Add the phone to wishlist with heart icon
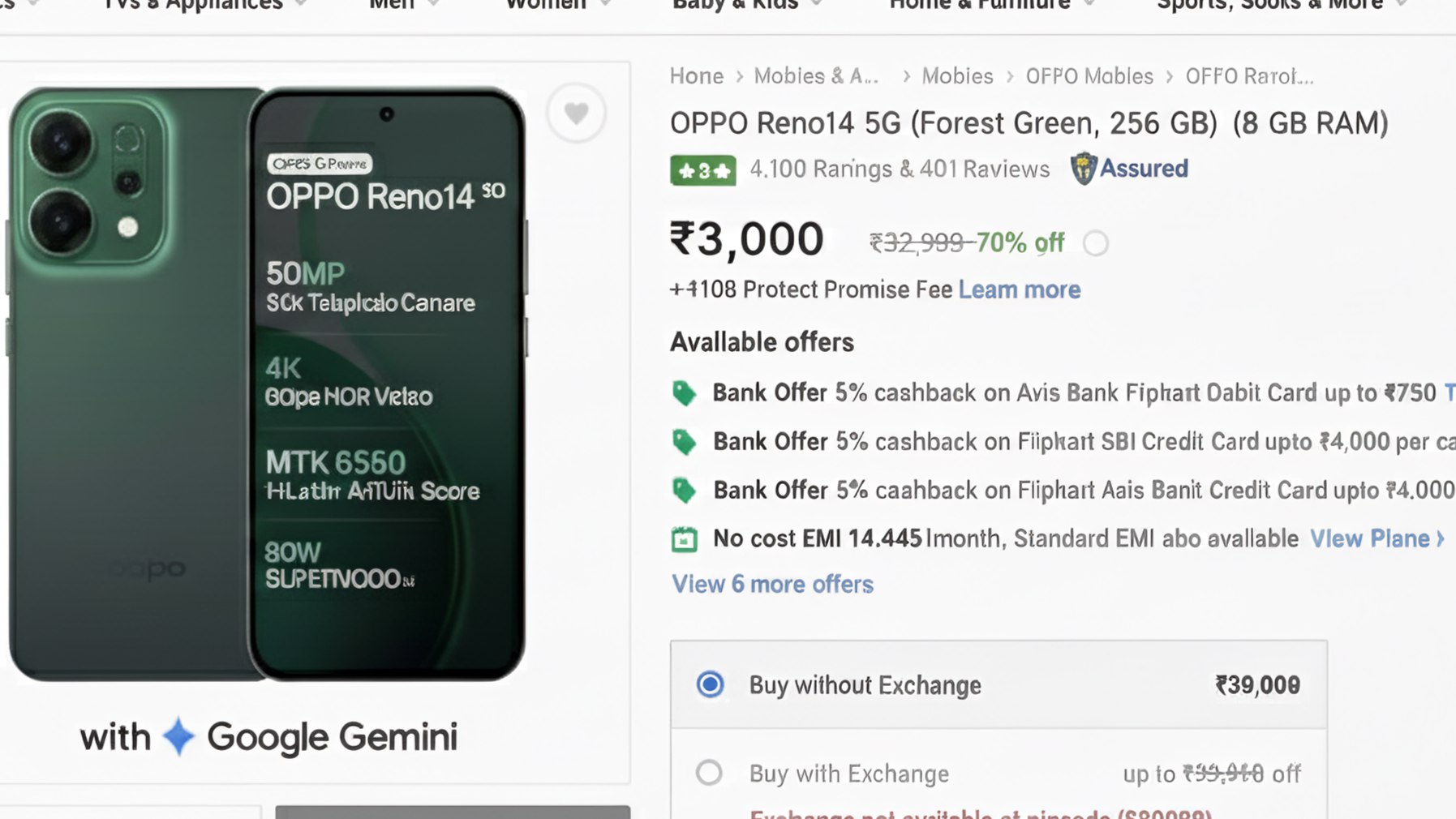The height and width of the screenshot is (819, 1456). (x=576, y=113)
